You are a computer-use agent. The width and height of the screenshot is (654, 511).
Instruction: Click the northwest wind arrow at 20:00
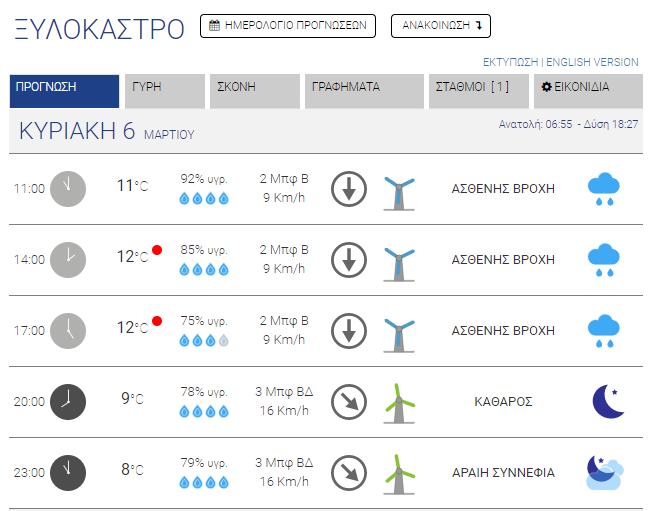pyautogui.click(x=349, y=401)
